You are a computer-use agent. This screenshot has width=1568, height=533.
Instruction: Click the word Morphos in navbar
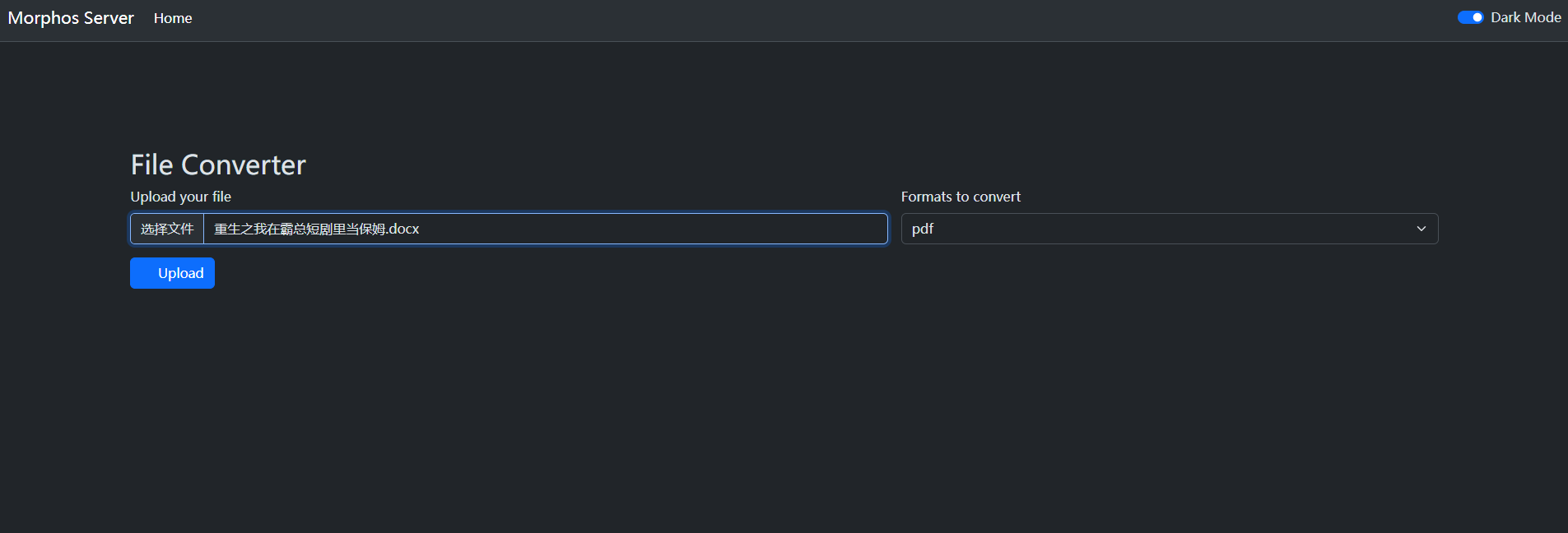coord(43,18)
